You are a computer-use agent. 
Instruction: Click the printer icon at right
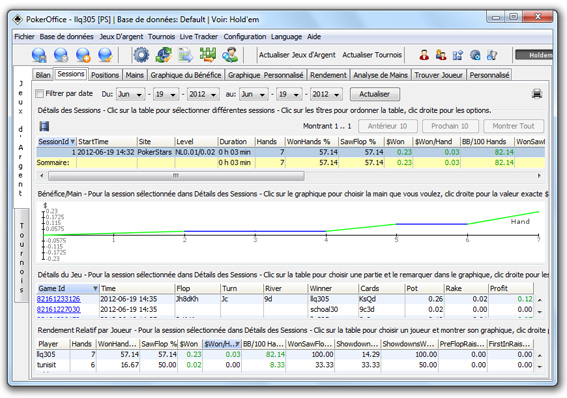click(537, 94)
